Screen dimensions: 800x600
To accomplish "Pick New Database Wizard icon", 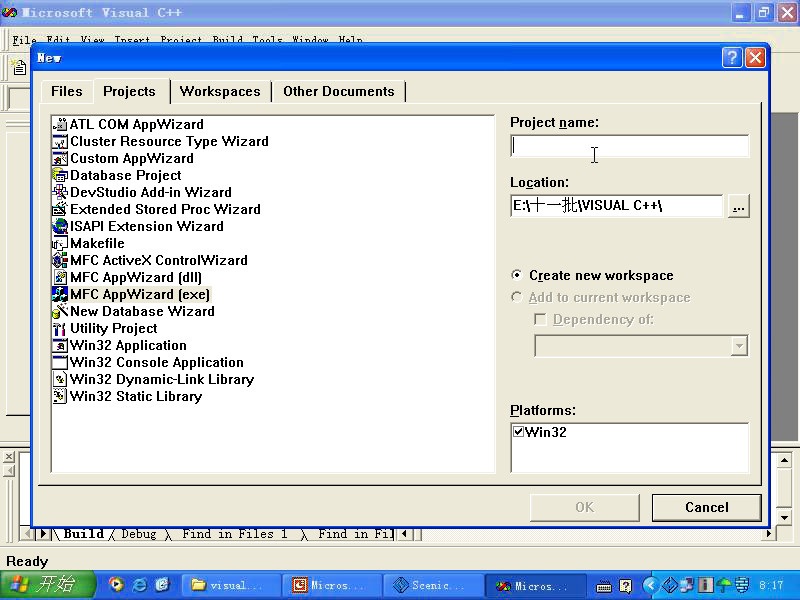I will (x=60, y=311).
